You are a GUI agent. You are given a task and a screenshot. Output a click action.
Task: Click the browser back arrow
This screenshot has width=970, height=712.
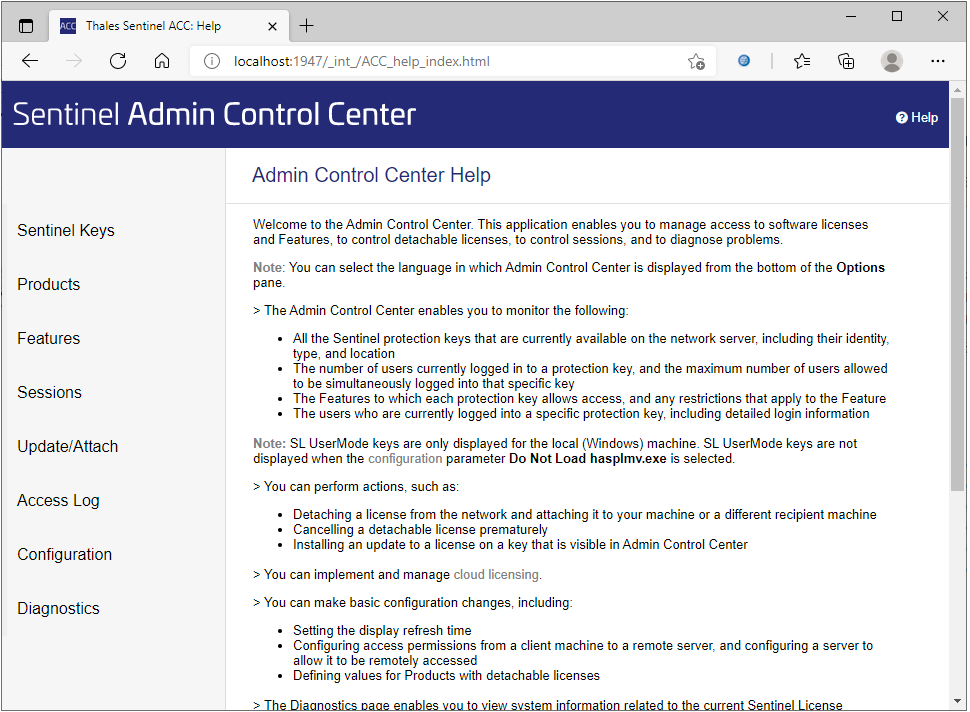pos(30,61)
